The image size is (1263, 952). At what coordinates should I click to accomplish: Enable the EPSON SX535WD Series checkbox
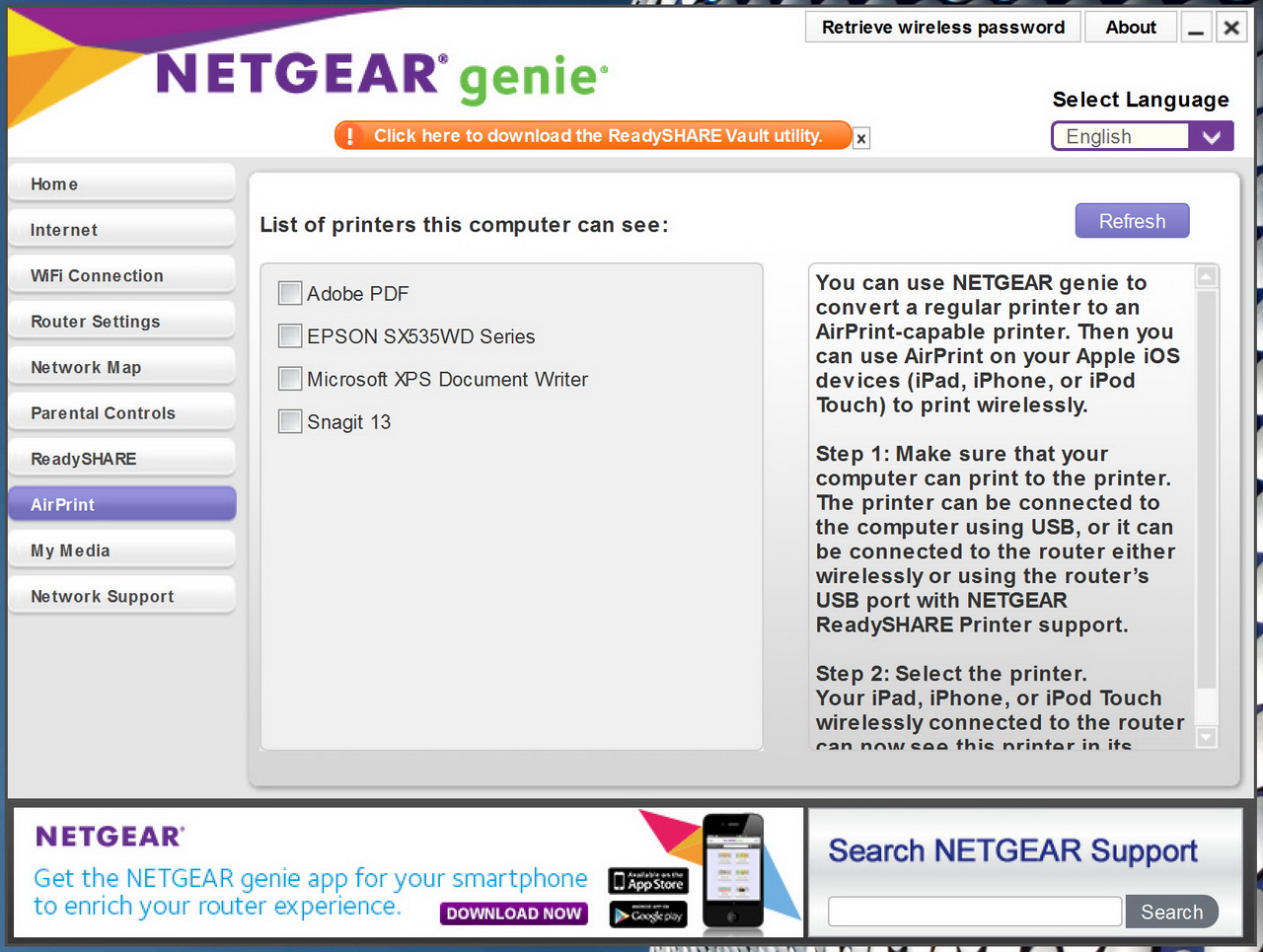tap(290, 335)
